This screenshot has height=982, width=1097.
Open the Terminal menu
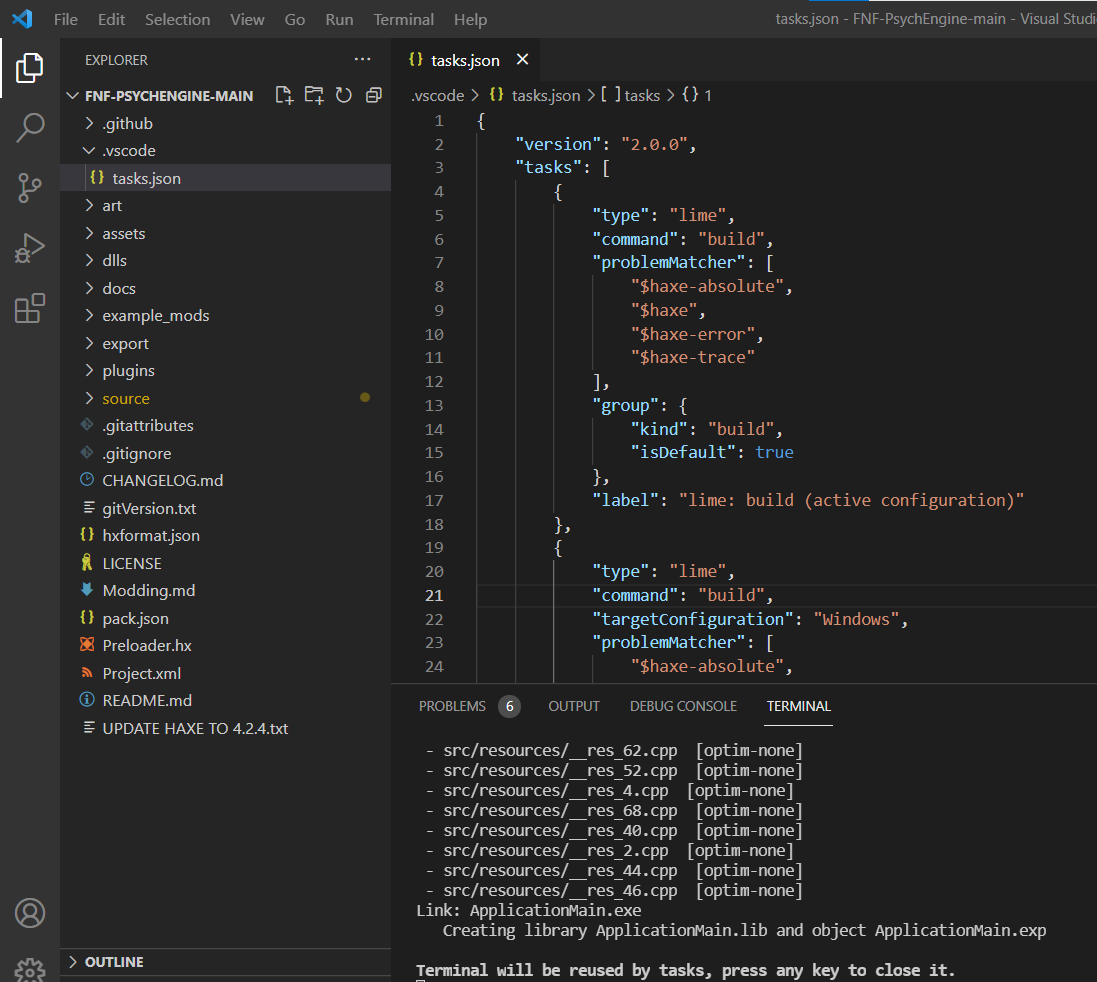click(403, 19)
